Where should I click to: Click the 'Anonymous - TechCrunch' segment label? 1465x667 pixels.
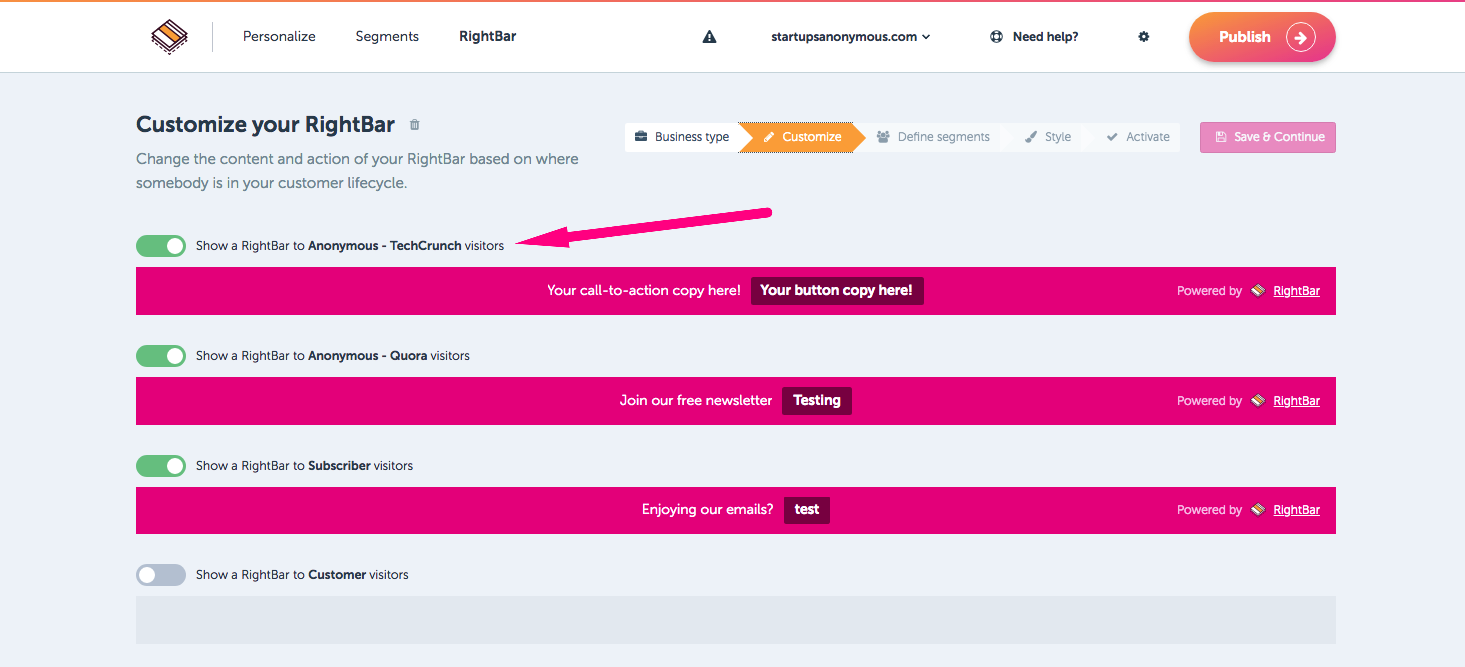tap(385, 246)
